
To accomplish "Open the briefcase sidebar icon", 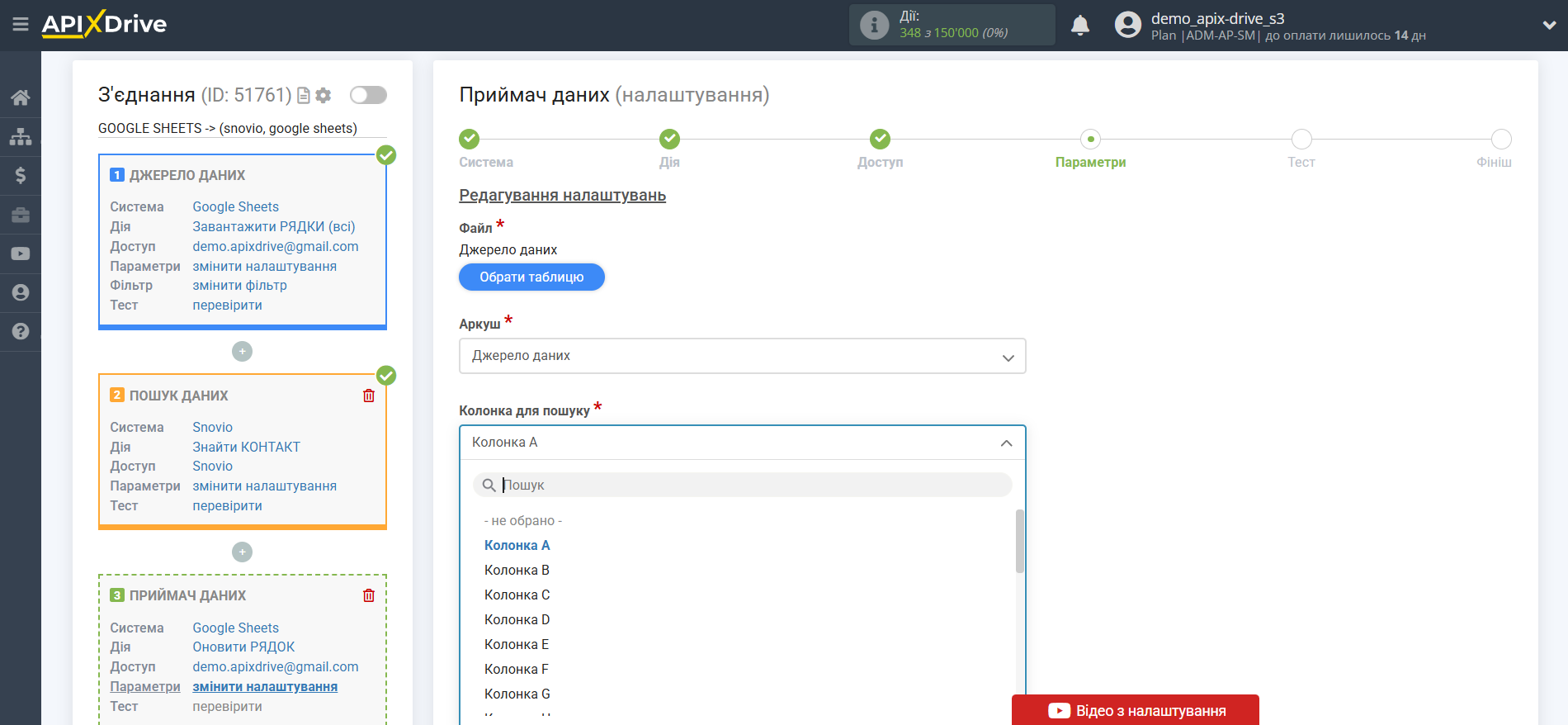I will point(21,215).
